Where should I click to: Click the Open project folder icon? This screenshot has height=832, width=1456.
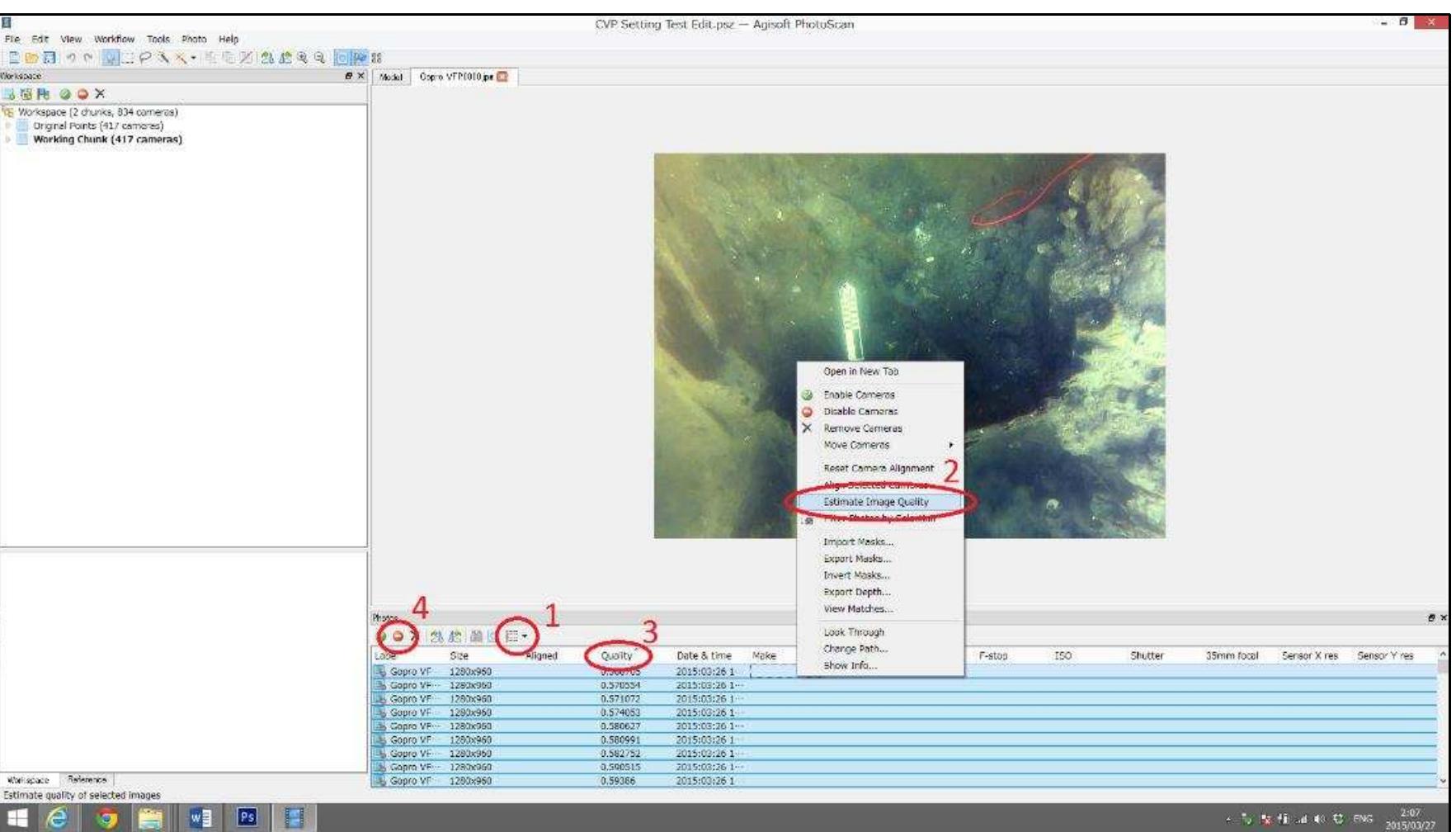tap(31, 58)
